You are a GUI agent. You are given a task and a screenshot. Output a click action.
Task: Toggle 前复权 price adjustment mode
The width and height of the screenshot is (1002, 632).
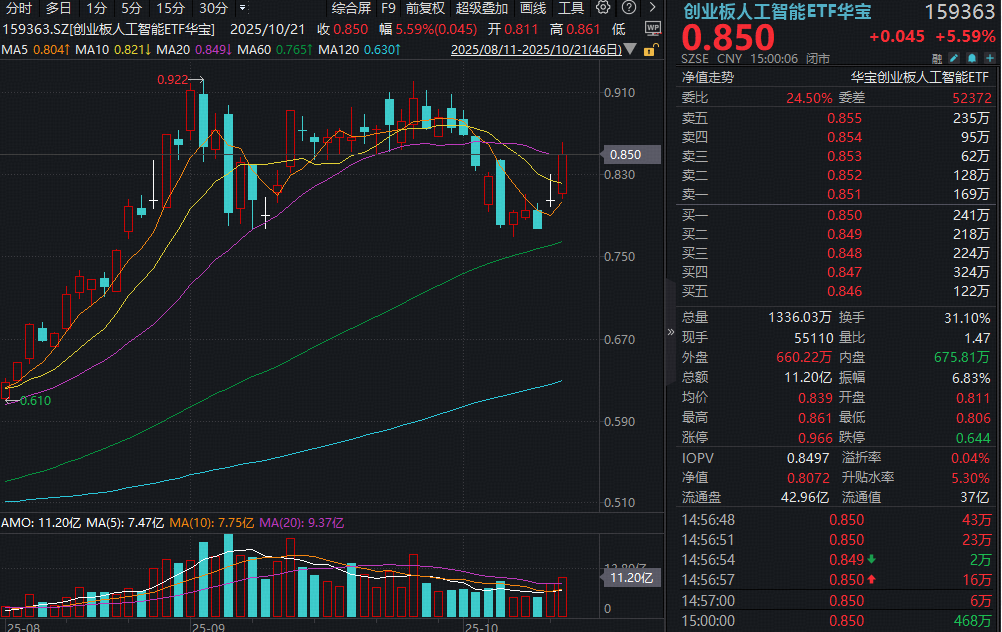coord(426,8)
